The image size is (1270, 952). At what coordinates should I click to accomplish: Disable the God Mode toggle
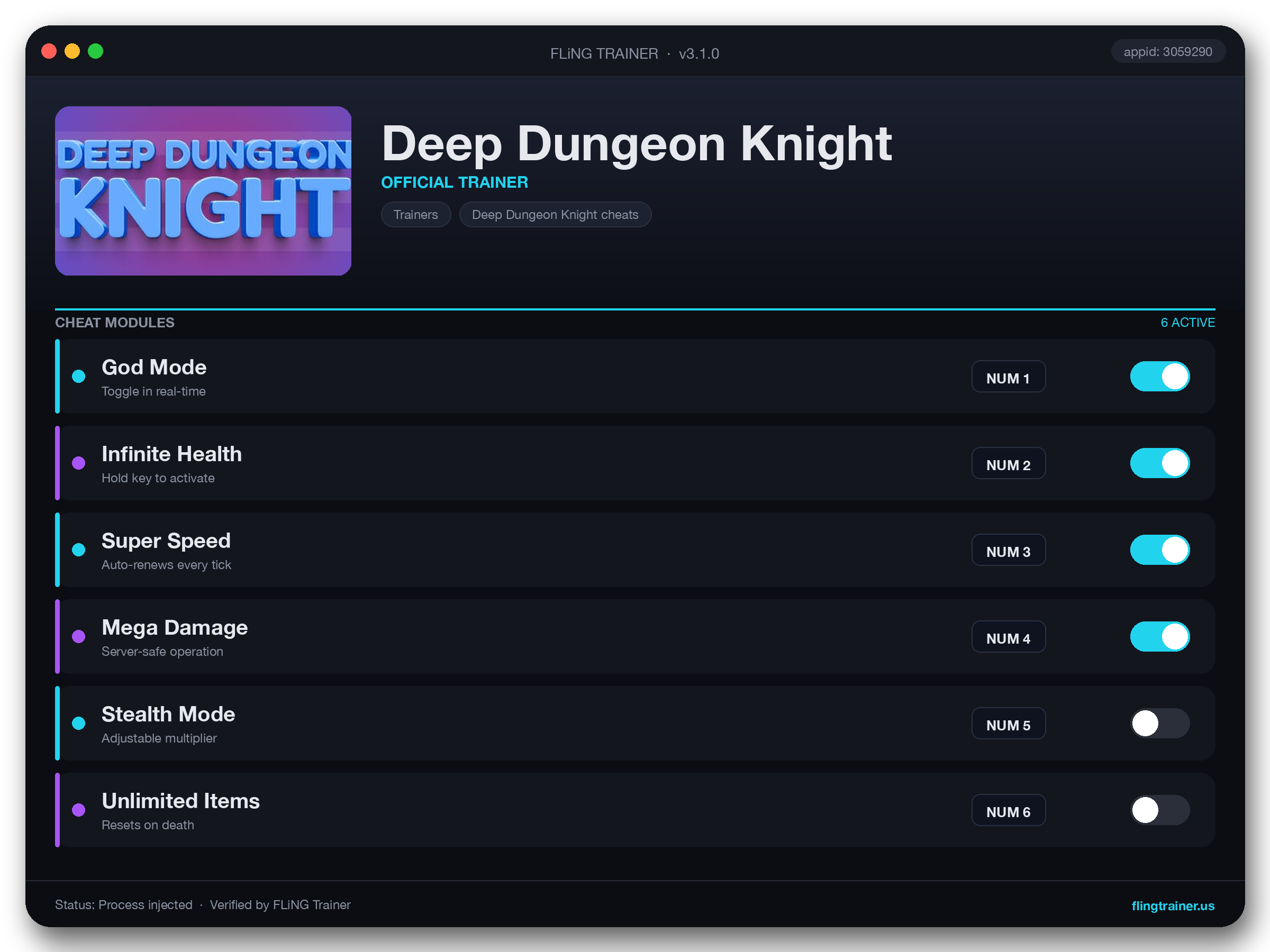click(x=1160, y=377)
